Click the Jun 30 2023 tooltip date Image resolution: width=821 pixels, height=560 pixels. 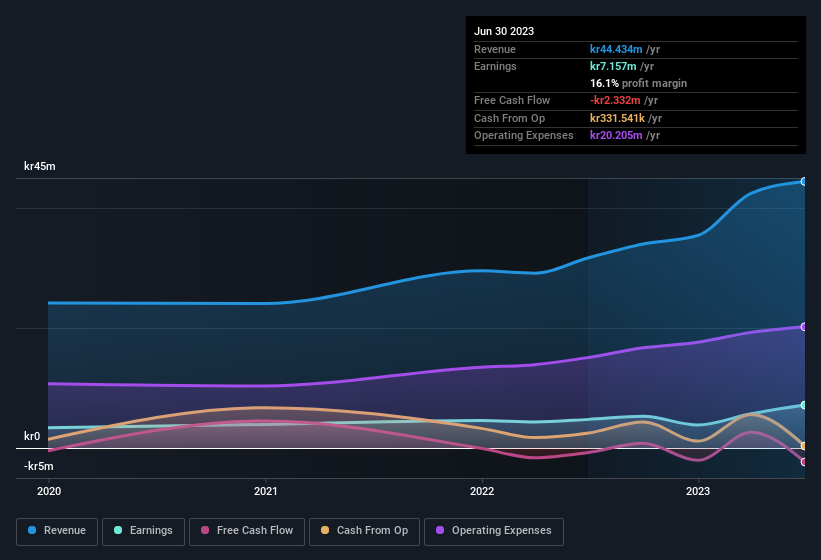coord(504,31)
